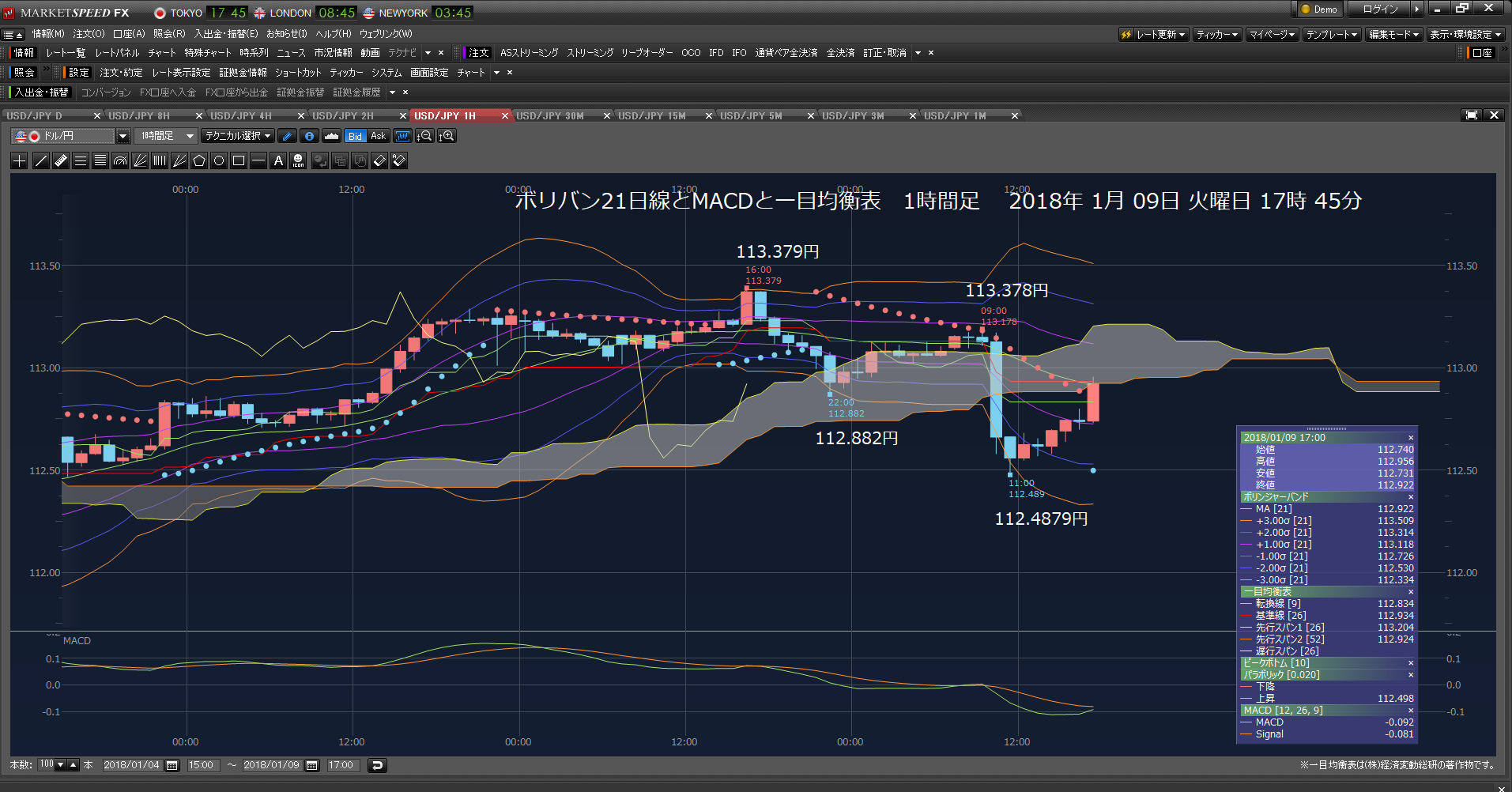Viewport: 1512px width, 792px height.
Task: Maximize the chart panel via its icon
Action: coord(1472,115)
